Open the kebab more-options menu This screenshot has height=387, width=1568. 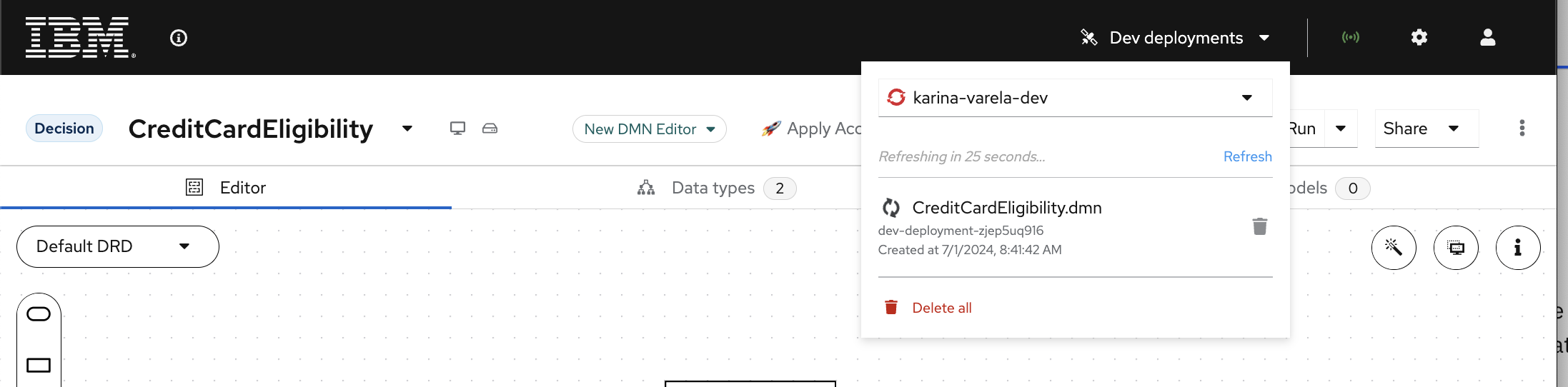click(1522, 129)
